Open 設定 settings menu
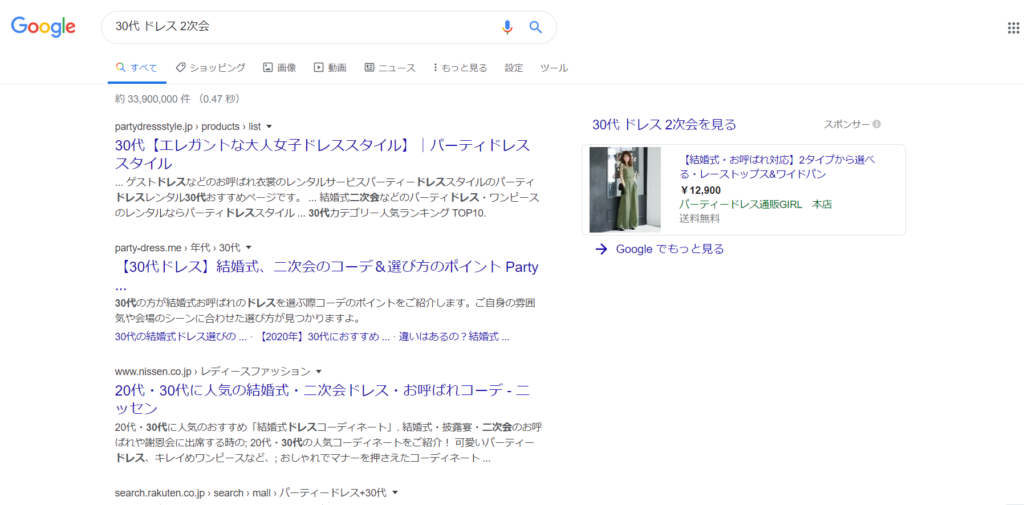The image size is (1024, 505). tap(514, 67)
